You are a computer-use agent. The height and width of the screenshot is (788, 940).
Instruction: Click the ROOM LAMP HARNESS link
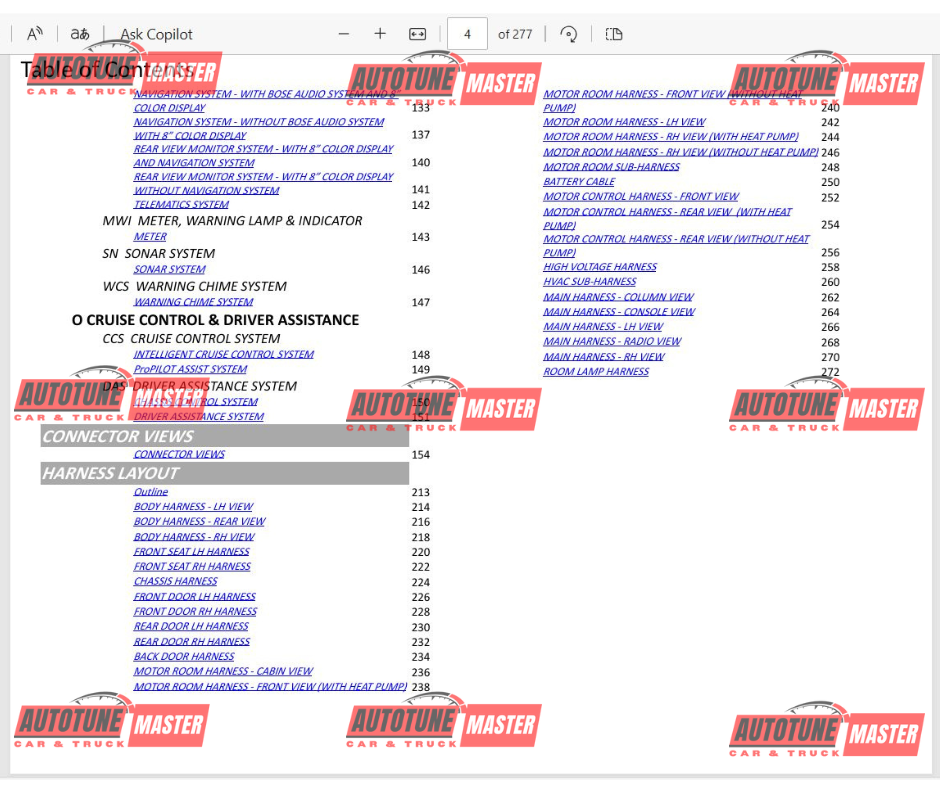click(596, 372)
